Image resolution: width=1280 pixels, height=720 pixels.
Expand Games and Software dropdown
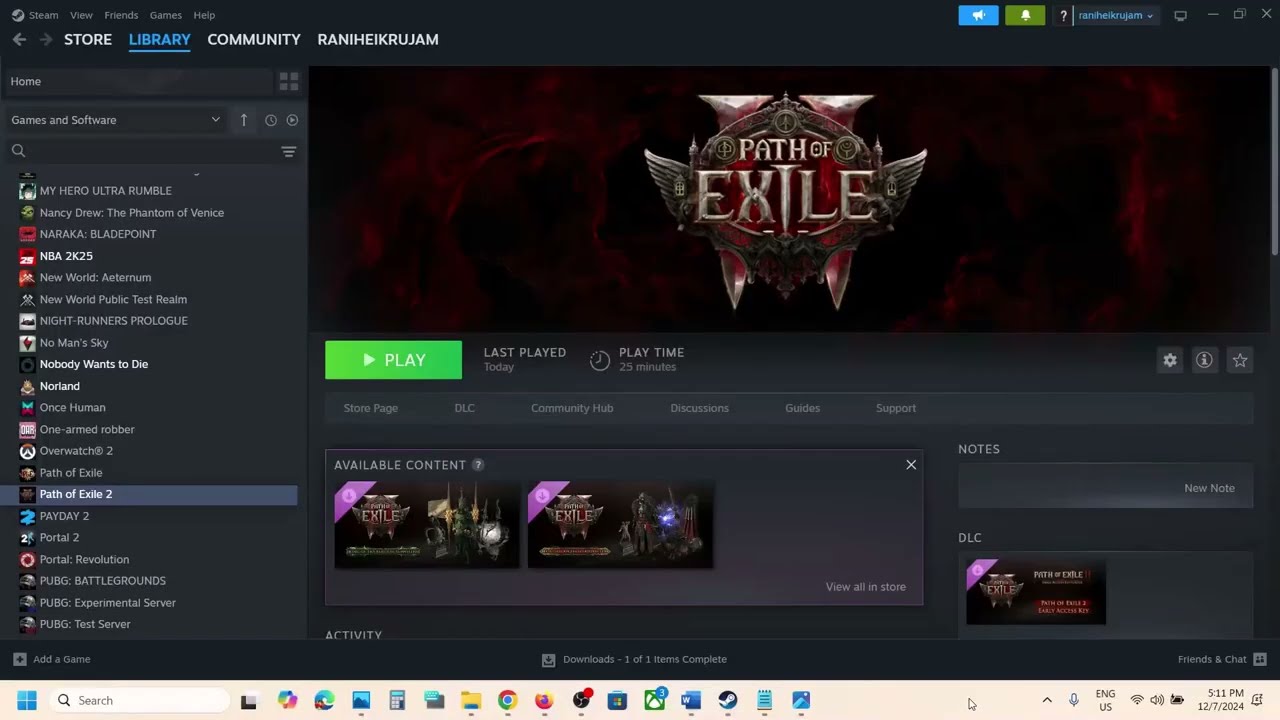pyautogui.click(x=116, y=120)
